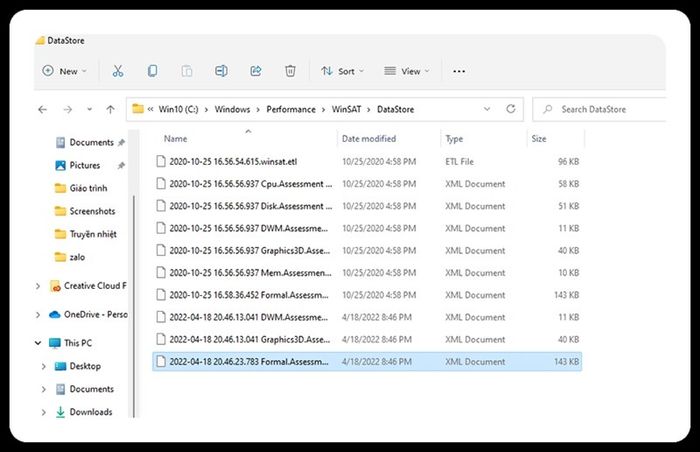Click the Copy icon in toolbar
The width and height of the screenshot is (700, 452).
pyautogui.click(x=152, y=71)
